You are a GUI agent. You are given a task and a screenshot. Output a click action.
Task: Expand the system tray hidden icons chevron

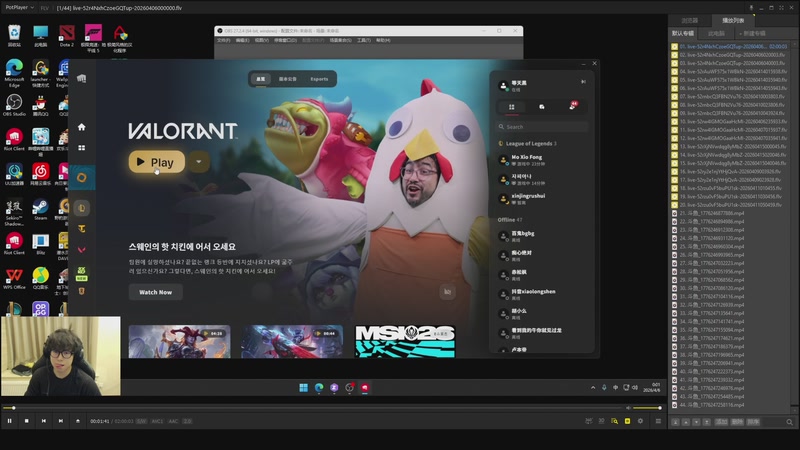point(593,388)
